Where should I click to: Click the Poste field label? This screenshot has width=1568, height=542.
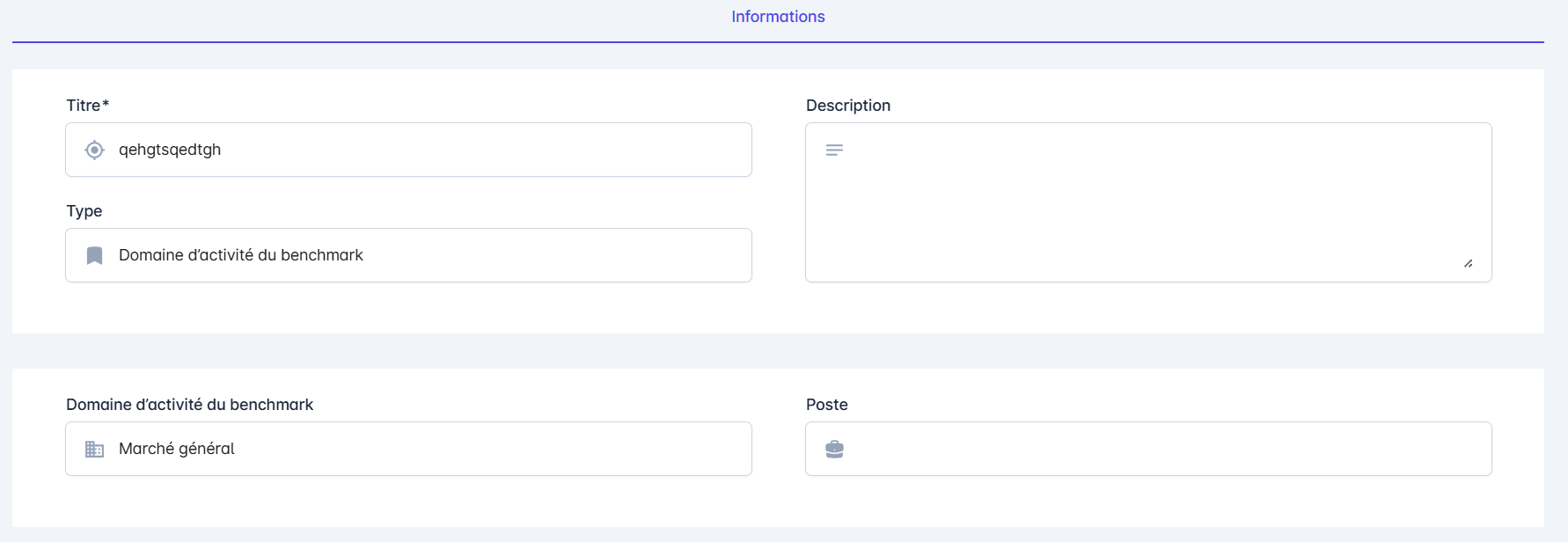click(827, 405)
